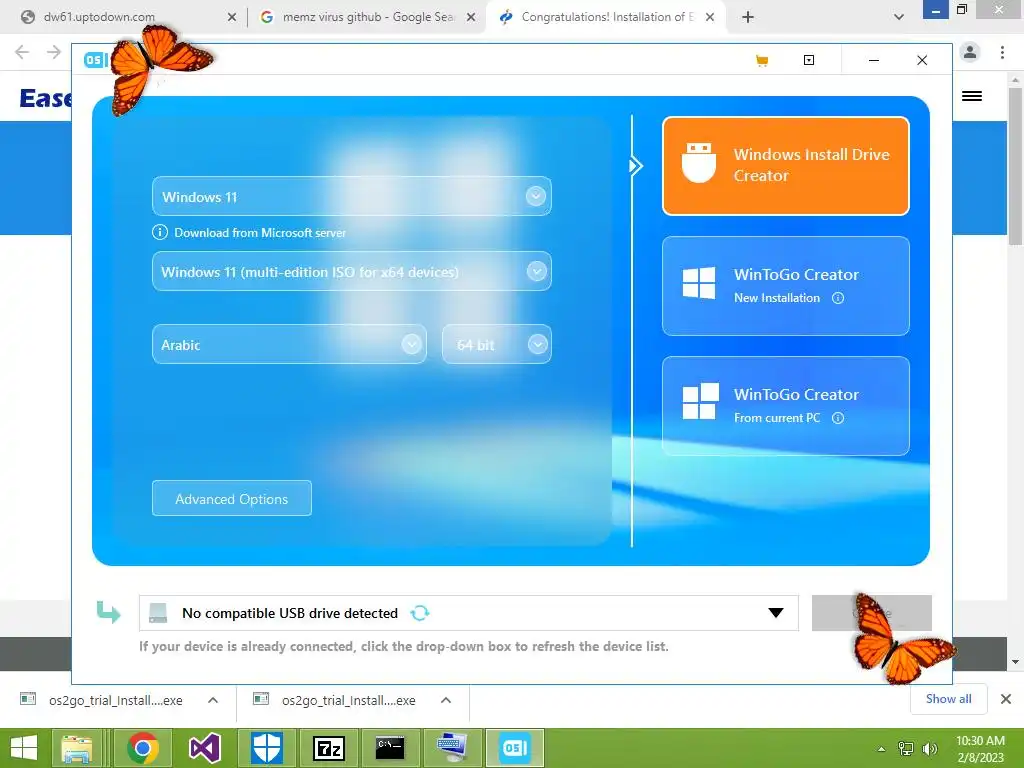Select WinToGo Creator New Installation mode

(786, 286)
